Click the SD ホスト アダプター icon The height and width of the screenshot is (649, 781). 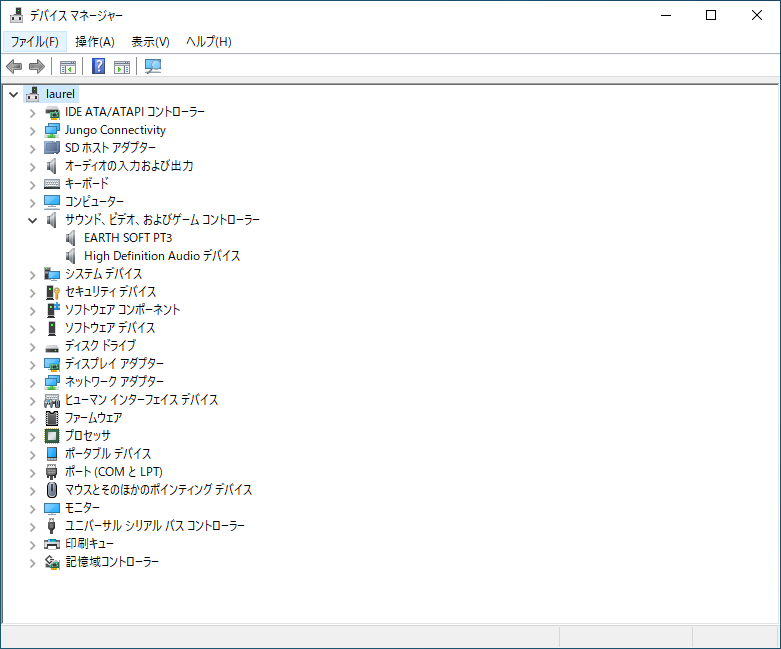pos(52,148)
